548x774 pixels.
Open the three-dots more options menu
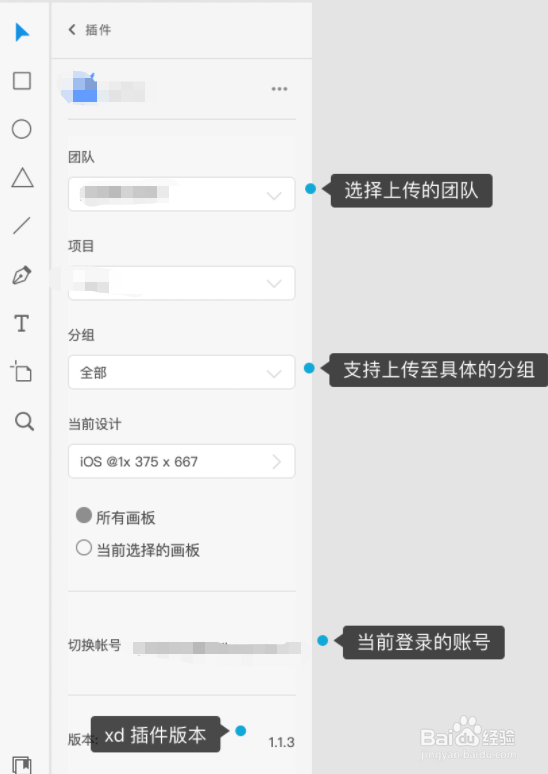click(x=279, y=89)
